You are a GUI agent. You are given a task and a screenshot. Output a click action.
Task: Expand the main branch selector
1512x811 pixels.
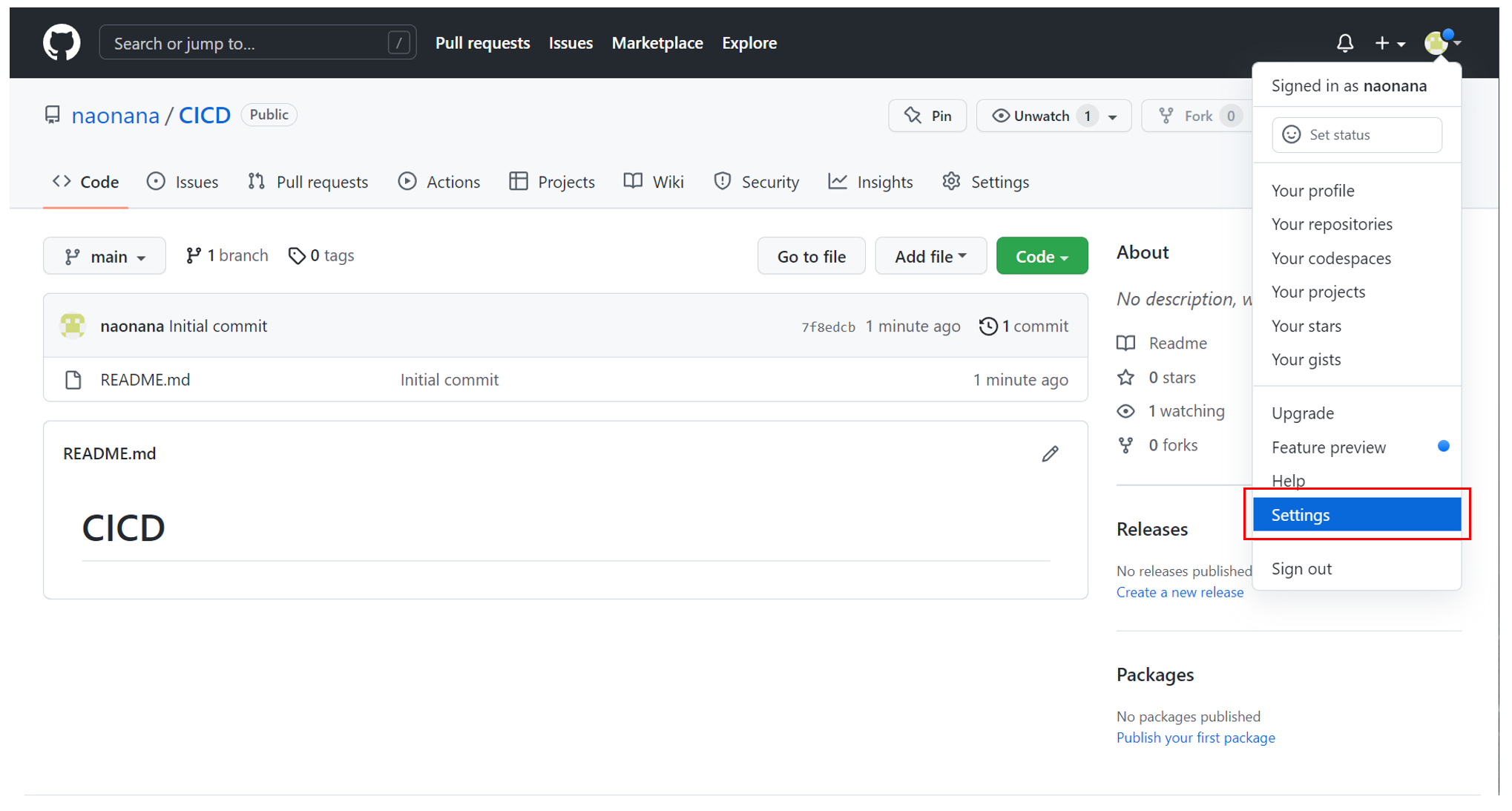105,257
